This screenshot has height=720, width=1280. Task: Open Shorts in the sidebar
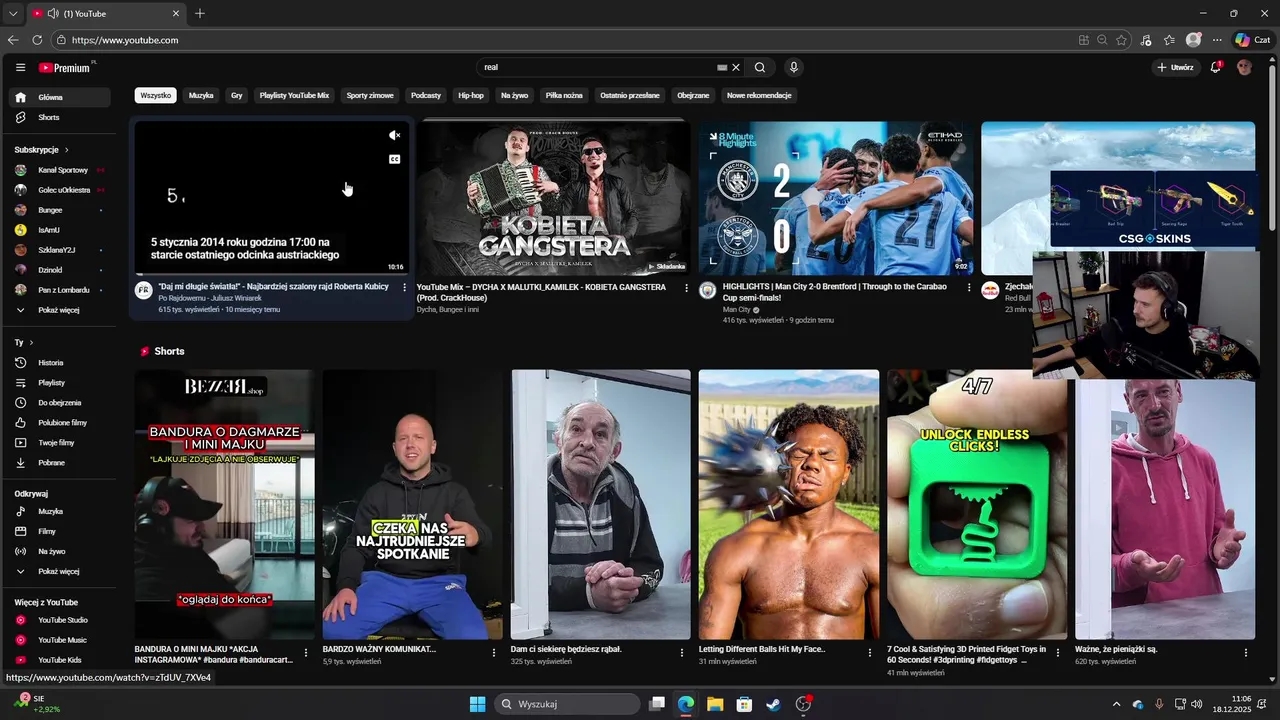coord(62,117)
